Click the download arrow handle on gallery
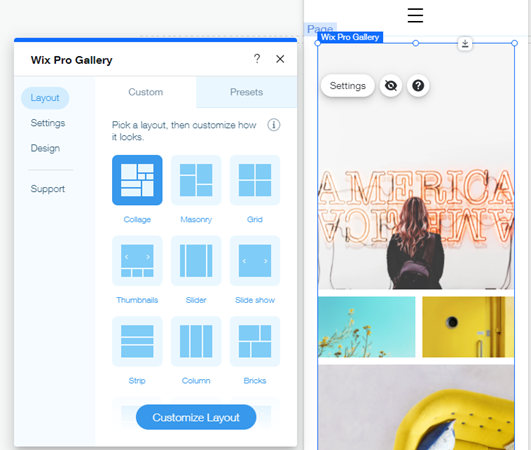Image resolution: width=531 pixels, height=450 pixels. [465, 43]
